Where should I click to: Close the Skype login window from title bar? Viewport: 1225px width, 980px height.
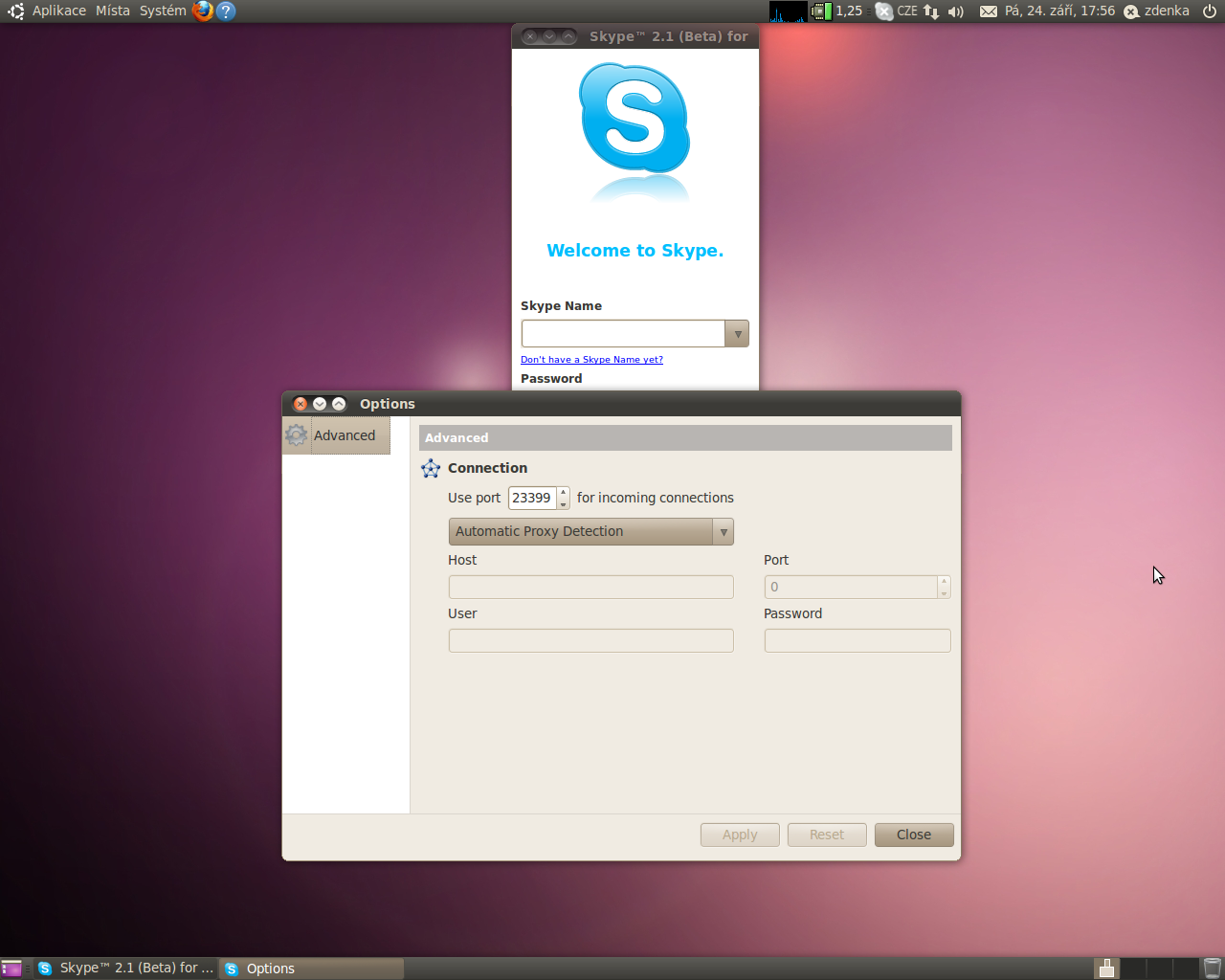coord(530,36)
